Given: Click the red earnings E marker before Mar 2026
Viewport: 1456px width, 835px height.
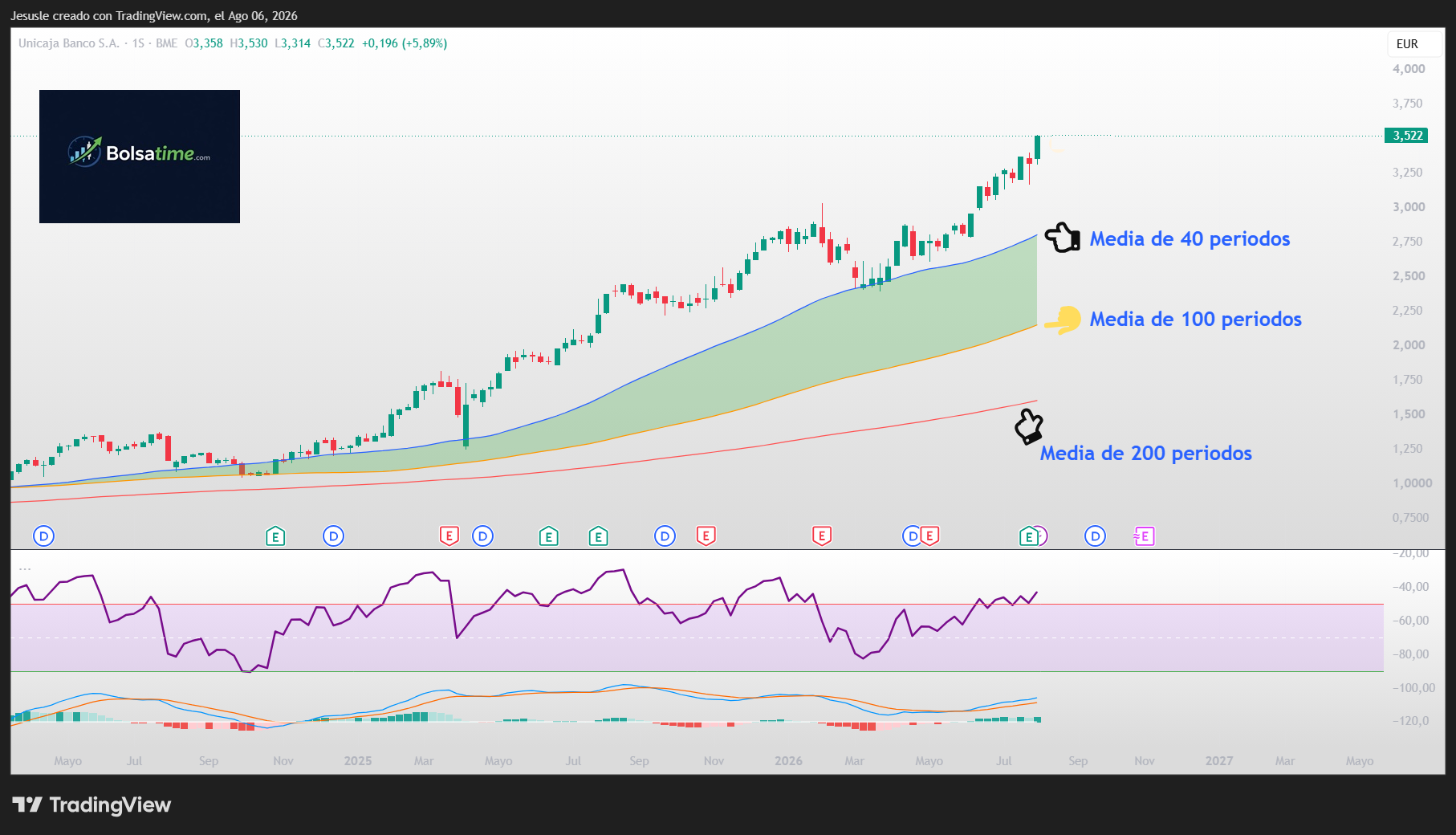Looking at the screenshot, I should point(821,536).
